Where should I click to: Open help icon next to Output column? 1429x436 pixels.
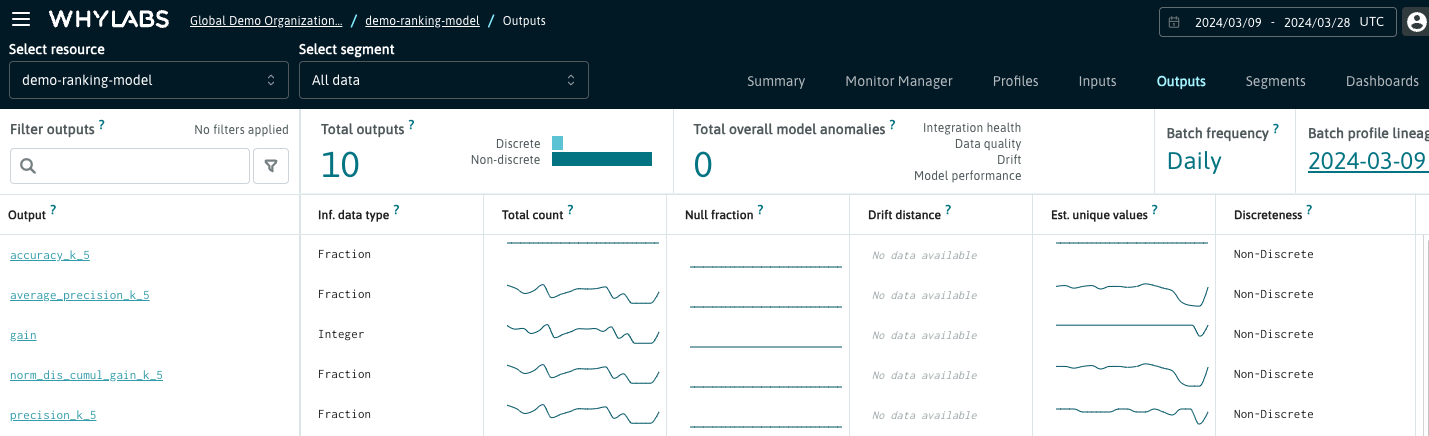coord(53,211)
